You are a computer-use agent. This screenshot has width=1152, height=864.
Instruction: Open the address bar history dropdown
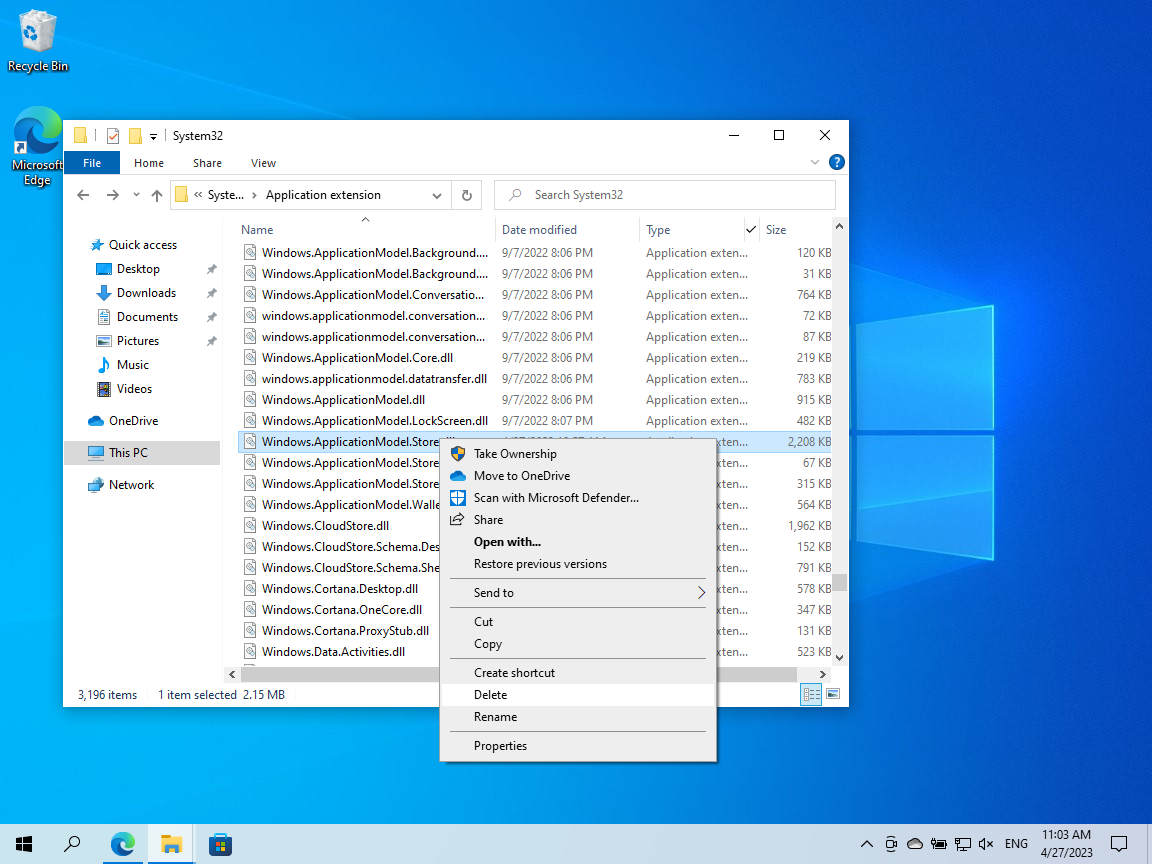click(436, 195)
